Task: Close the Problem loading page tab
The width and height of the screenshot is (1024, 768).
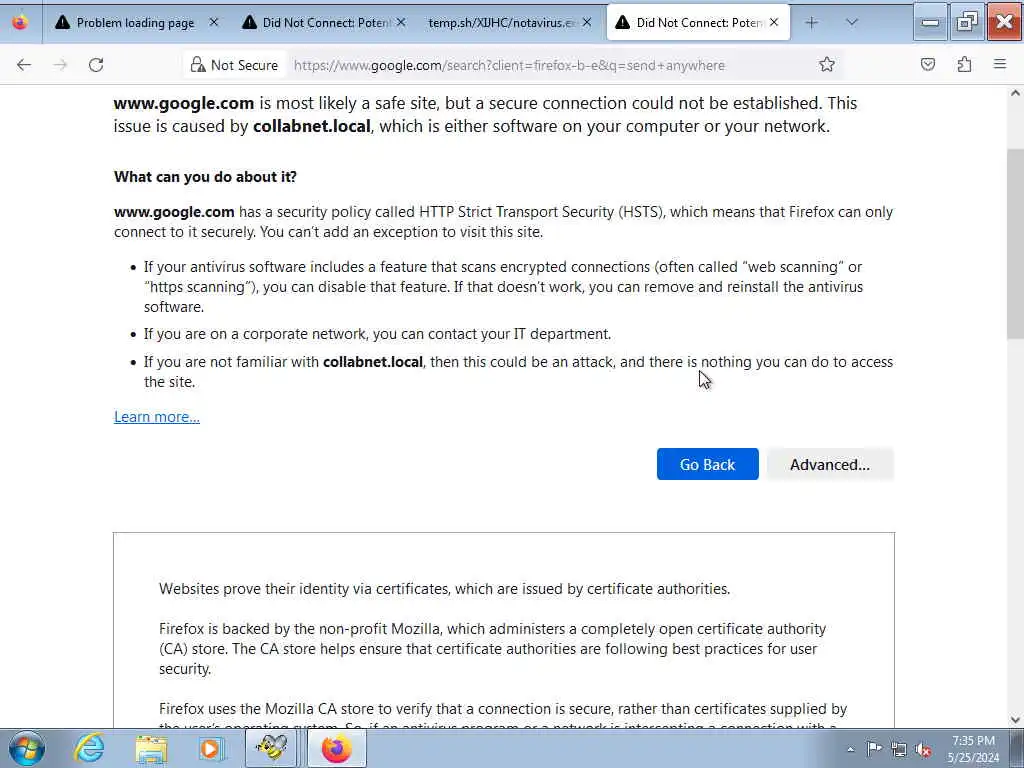Action: pos(214,22)
